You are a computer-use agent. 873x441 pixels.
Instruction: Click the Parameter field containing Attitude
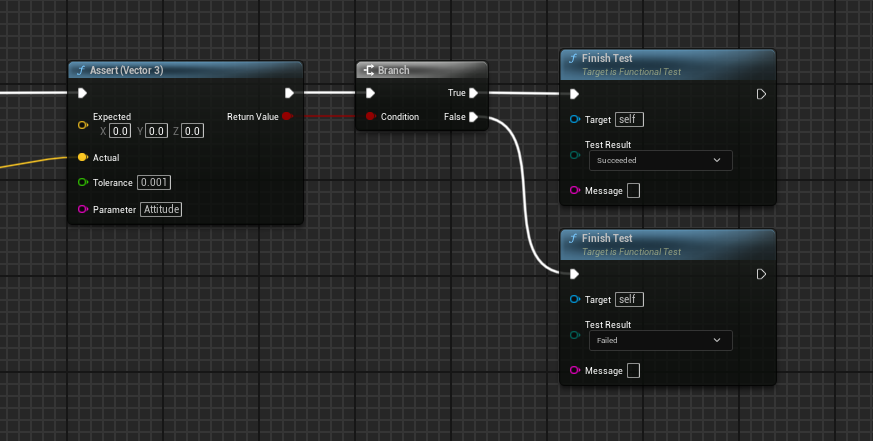pyautogui.click(x=161, y=209)
